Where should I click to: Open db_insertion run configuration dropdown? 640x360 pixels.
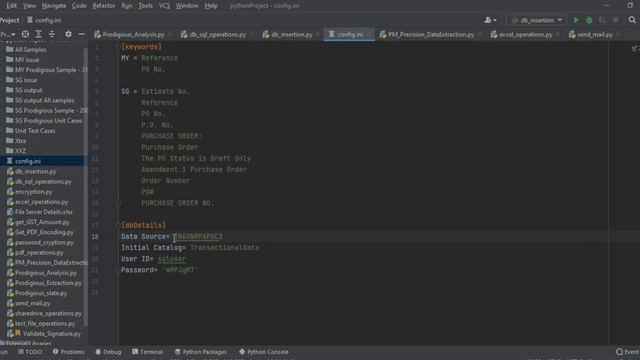point(536,20)
